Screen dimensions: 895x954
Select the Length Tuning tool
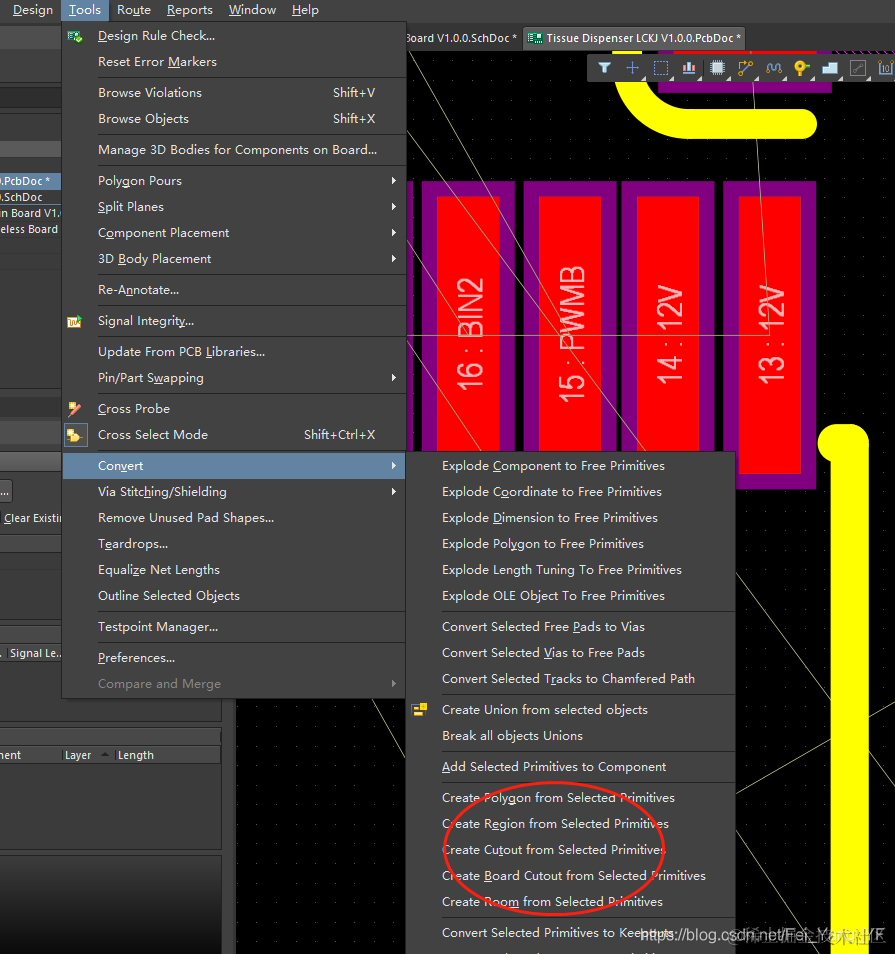click(x=773, y=68)
